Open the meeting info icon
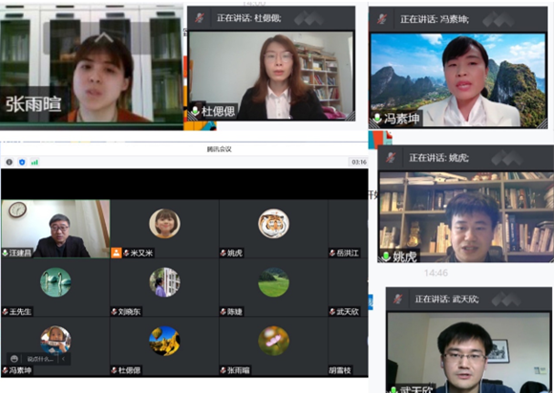The image size is (554, 393). click(9, 162)
